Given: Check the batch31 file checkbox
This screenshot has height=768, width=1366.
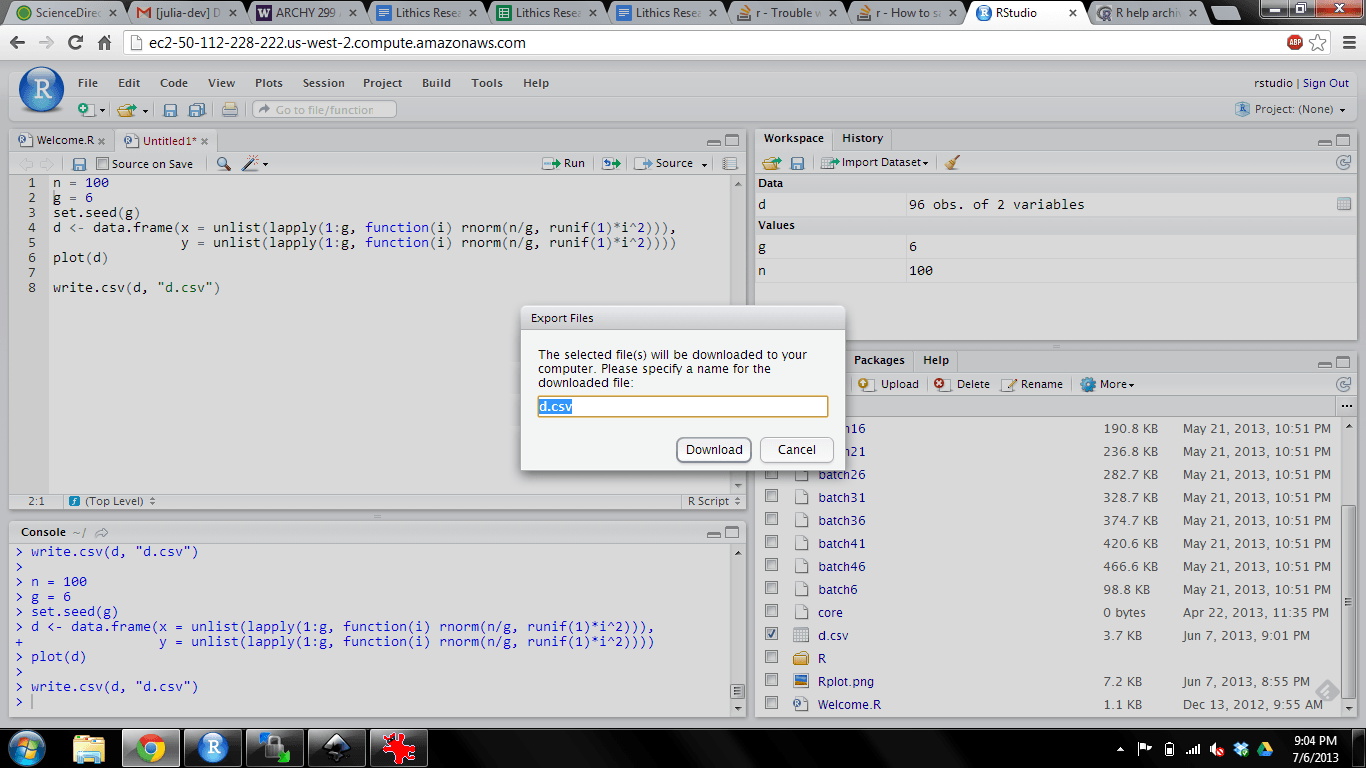Looking at the screenshot, I should click(771, 496).
